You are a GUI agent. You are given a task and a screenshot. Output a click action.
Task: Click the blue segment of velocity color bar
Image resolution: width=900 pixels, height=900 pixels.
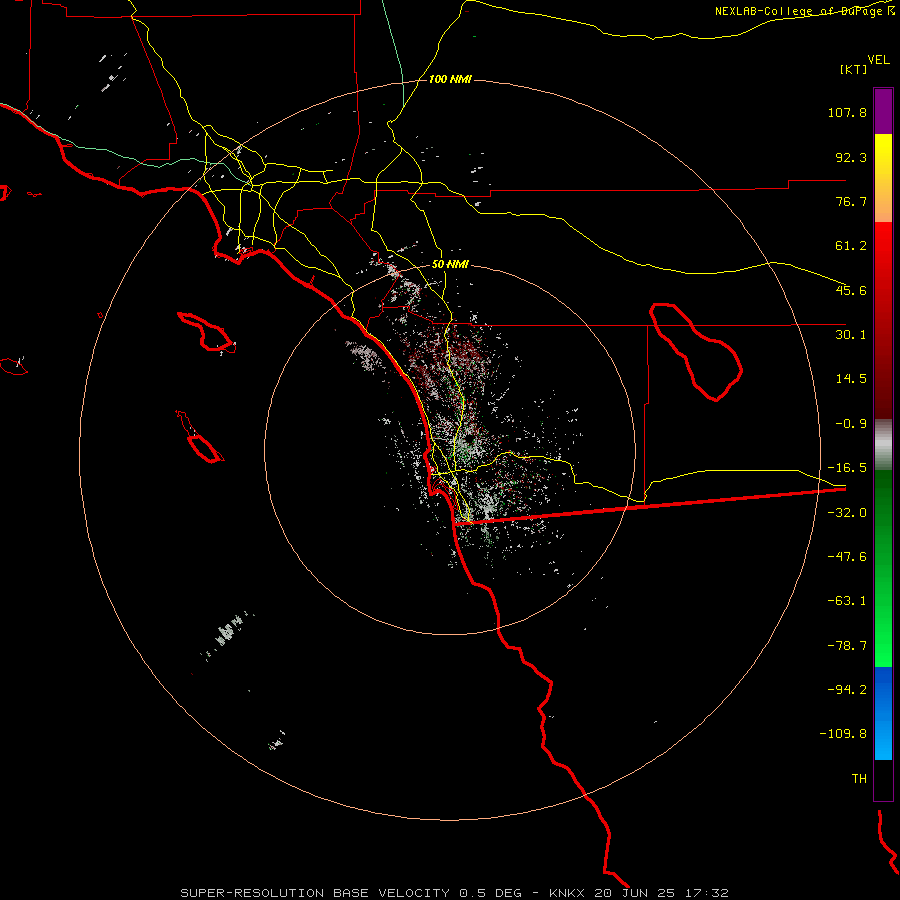coord(883,713)
